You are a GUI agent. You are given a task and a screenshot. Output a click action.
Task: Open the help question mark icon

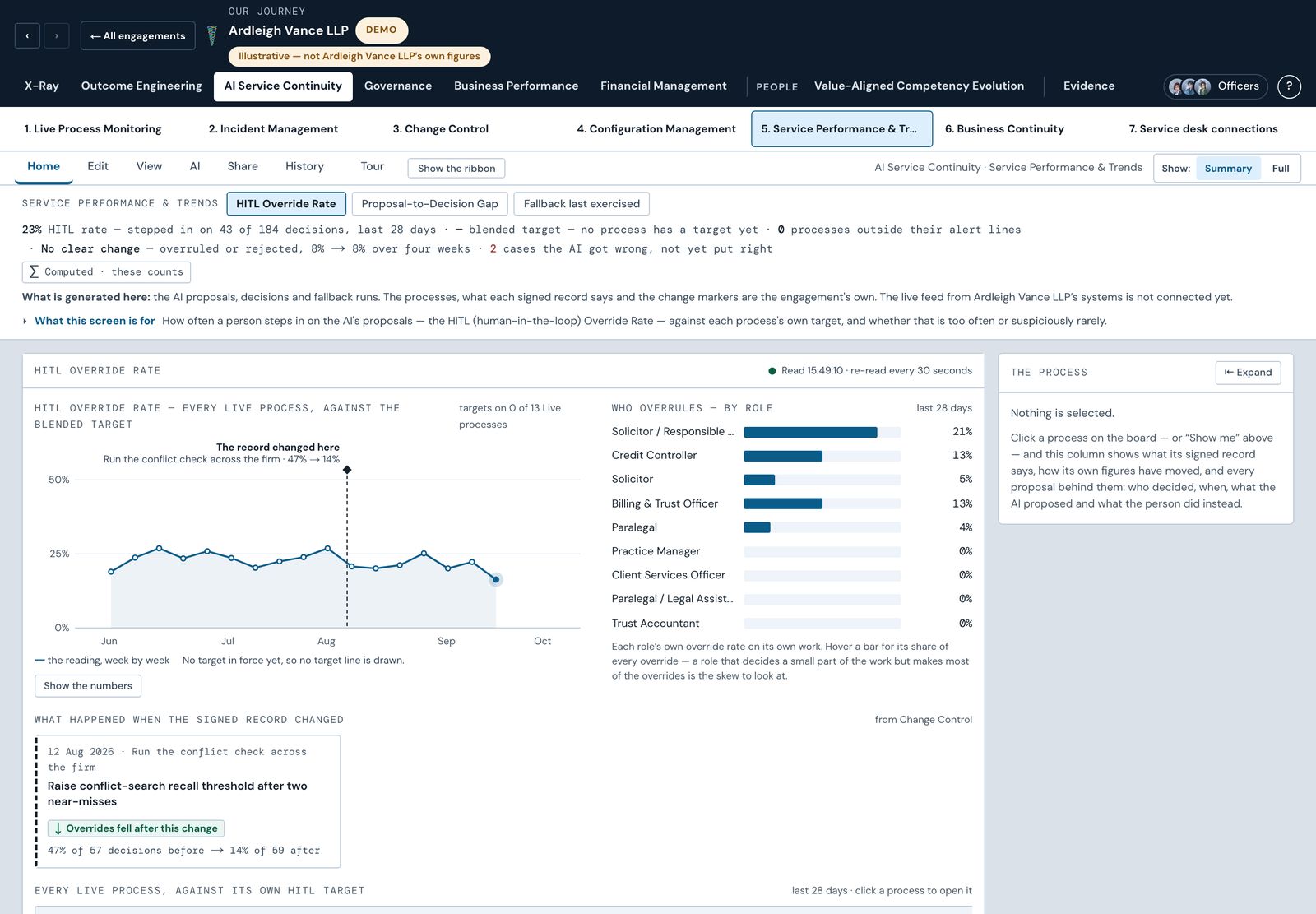1289,86
